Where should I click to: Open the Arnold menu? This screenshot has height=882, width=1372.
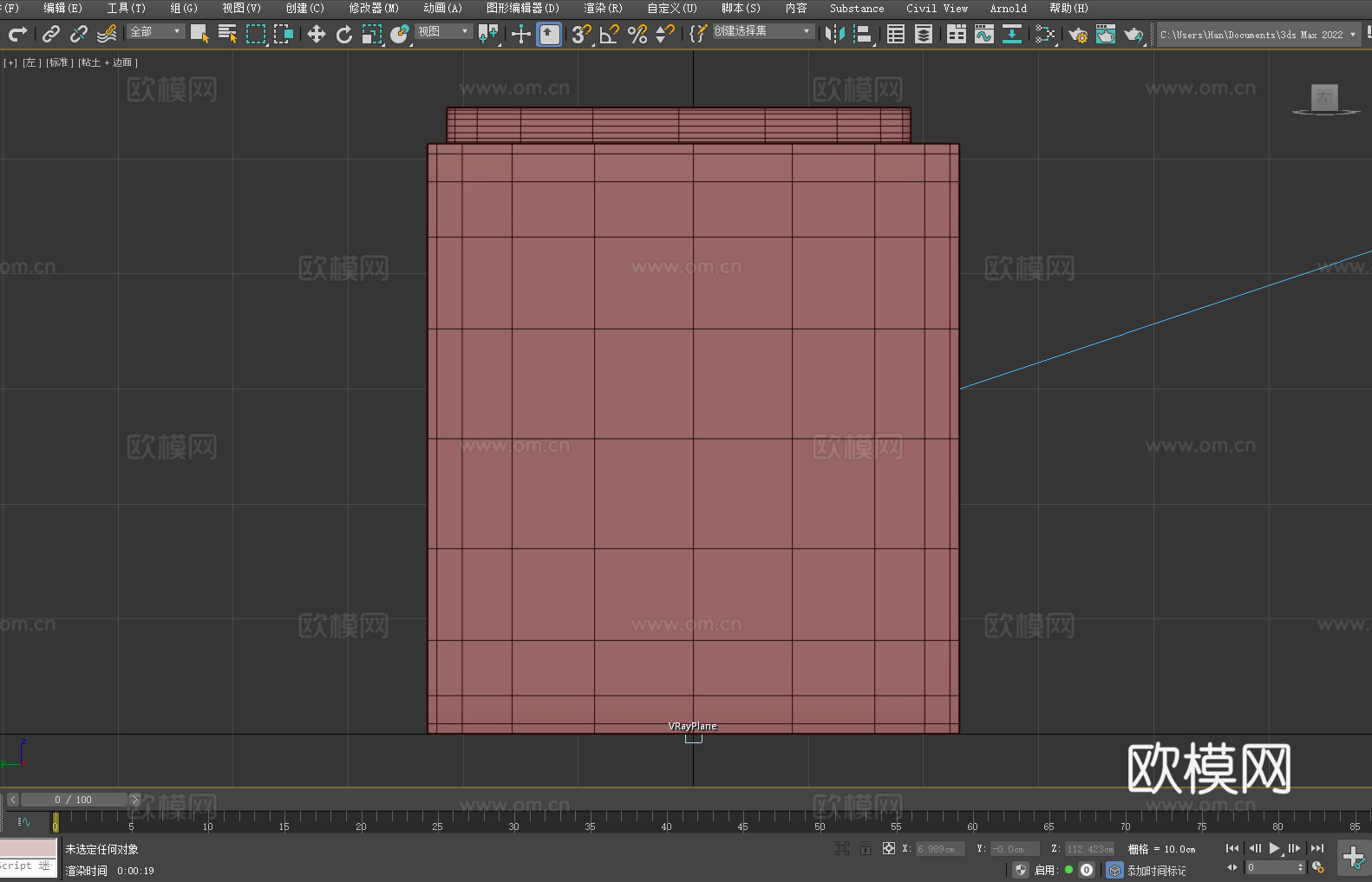tap(1009, 8)
